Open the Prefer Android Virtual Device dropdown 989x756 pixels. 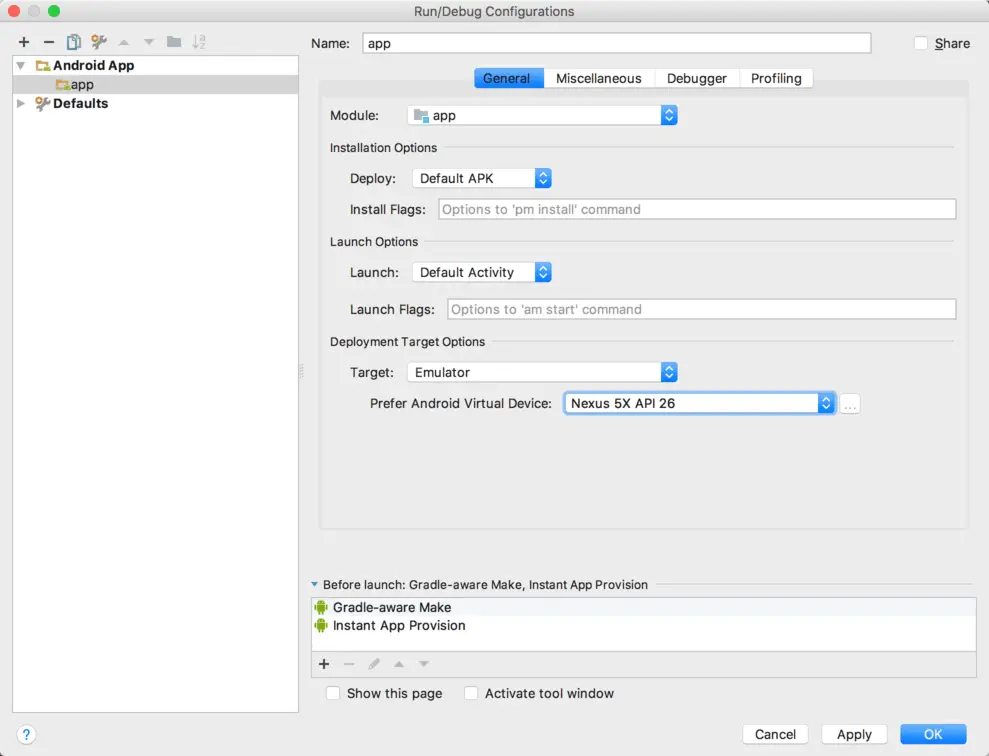pyautogui.click(x=700, y=403)
